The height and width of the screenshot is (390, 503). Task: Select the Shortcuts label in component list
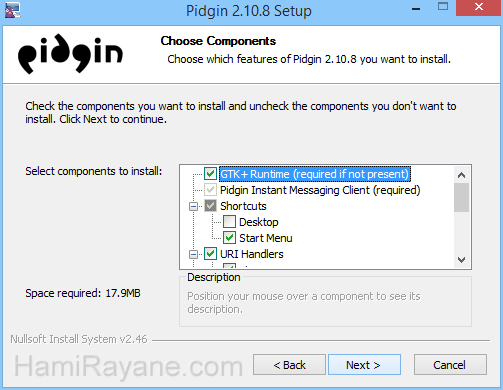(x=243, y=206)
